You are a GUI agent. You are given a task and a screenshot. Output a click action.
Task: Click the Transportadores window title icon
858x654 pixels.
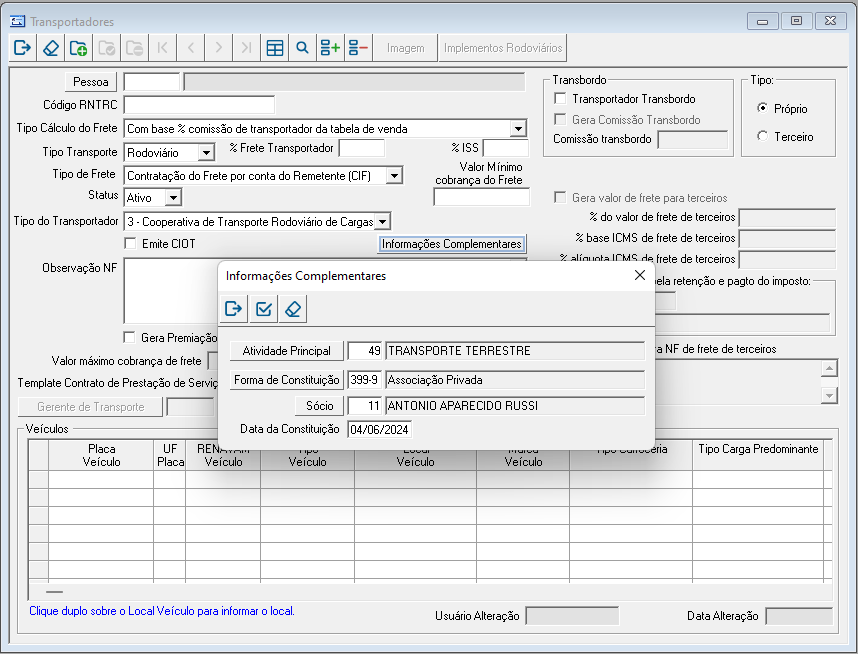[18, 21]
